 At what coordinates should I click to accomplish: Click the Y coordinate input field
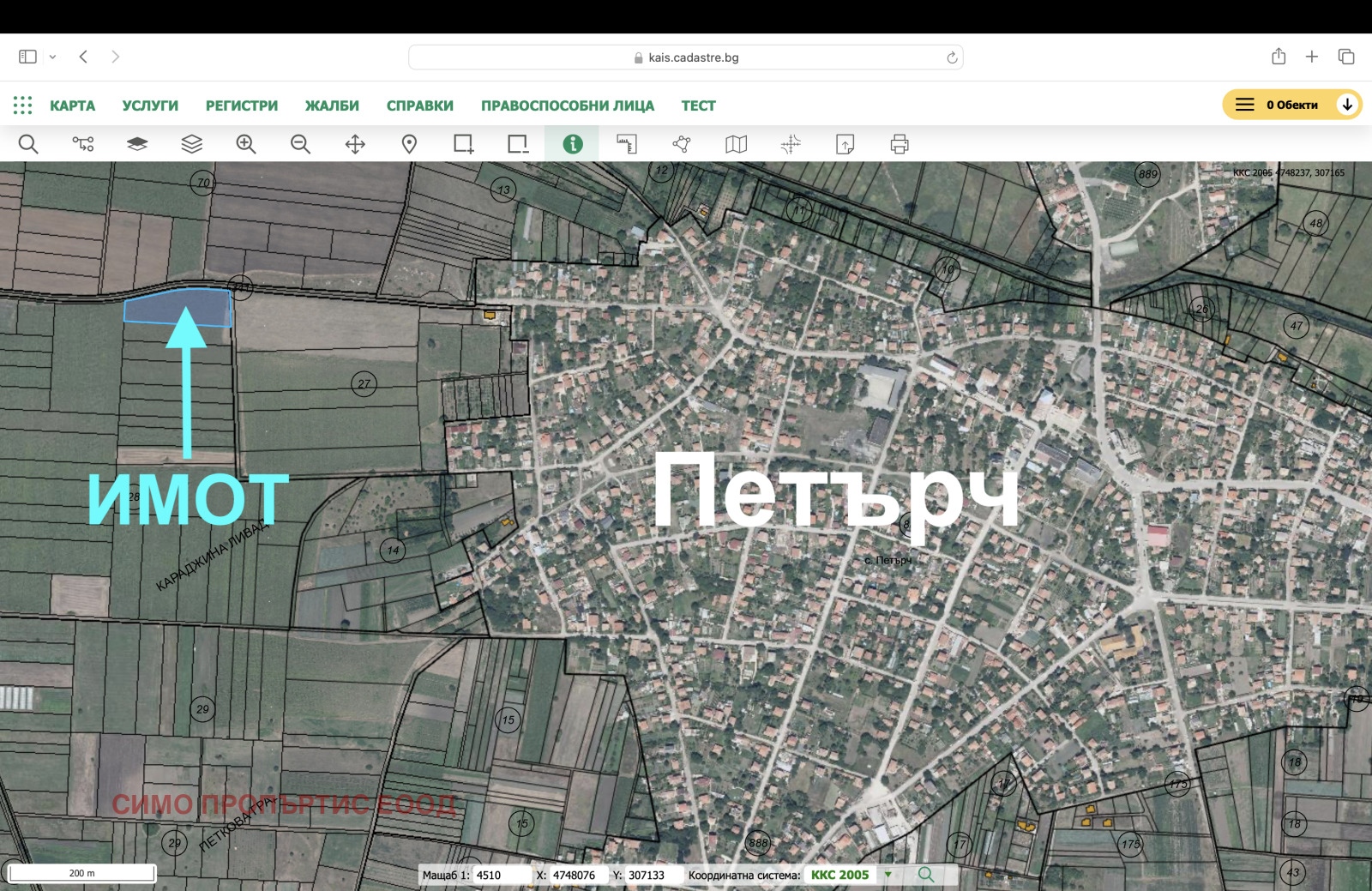(x=654, y=875)
